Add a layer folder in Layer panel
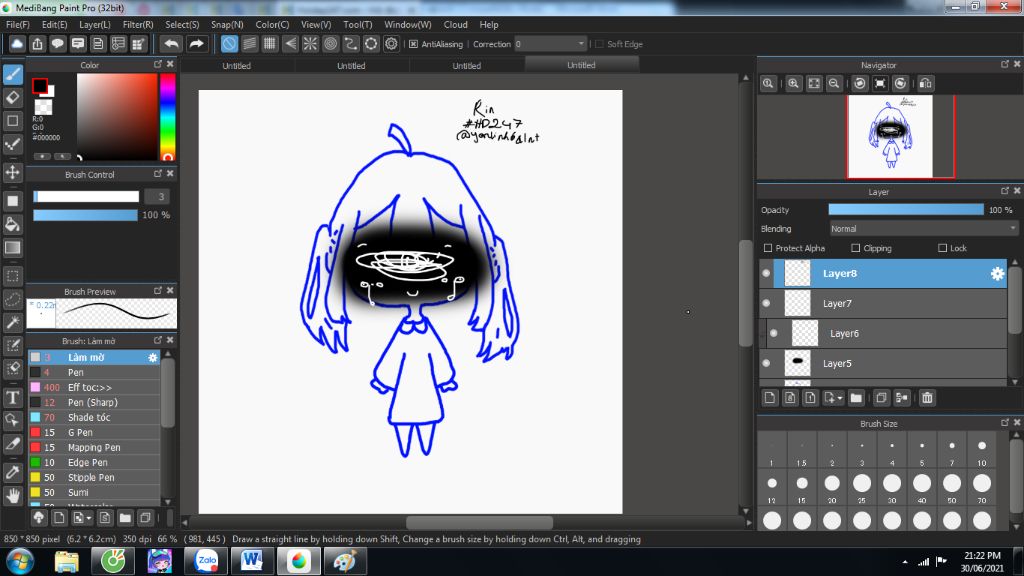Viewport: 1024px width, 576px height. [x=856, y=398]
